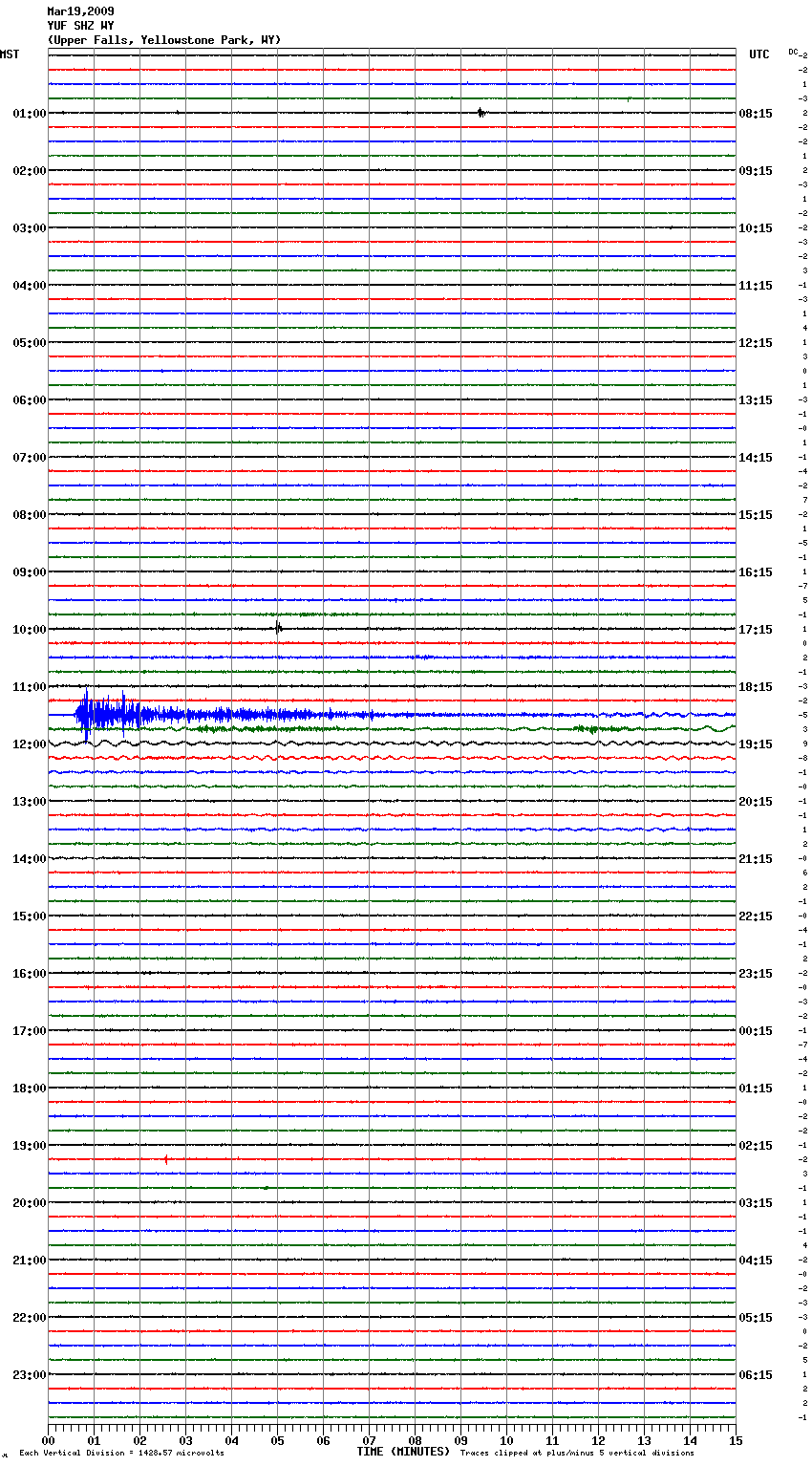Click the 05:15 UTC time label

pos(756,1318)
